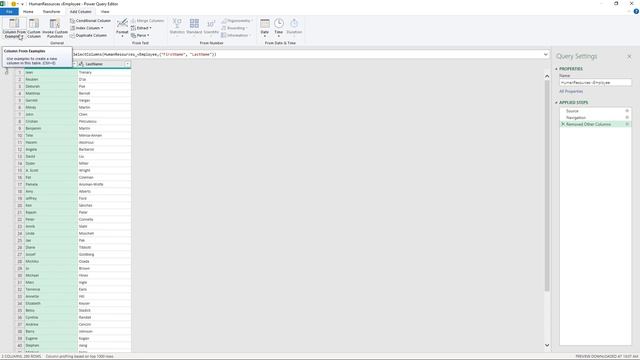Image resolution: width=640 pixels, height=360 pixels.
Task: Expand the formula bar
Action: pyautogui.click(x=545, y=54)
